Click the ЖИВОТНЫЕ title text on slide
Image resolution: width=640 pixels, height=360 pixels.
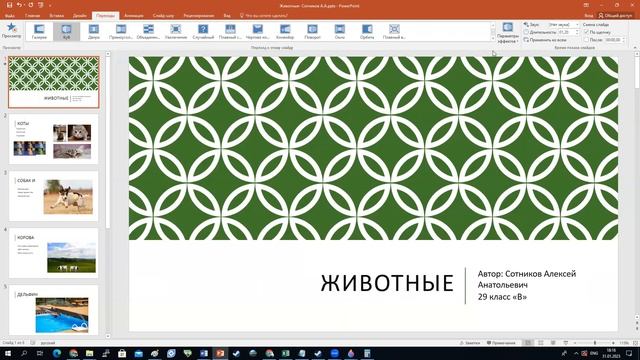pyautogui.click(x=387, y=283)
